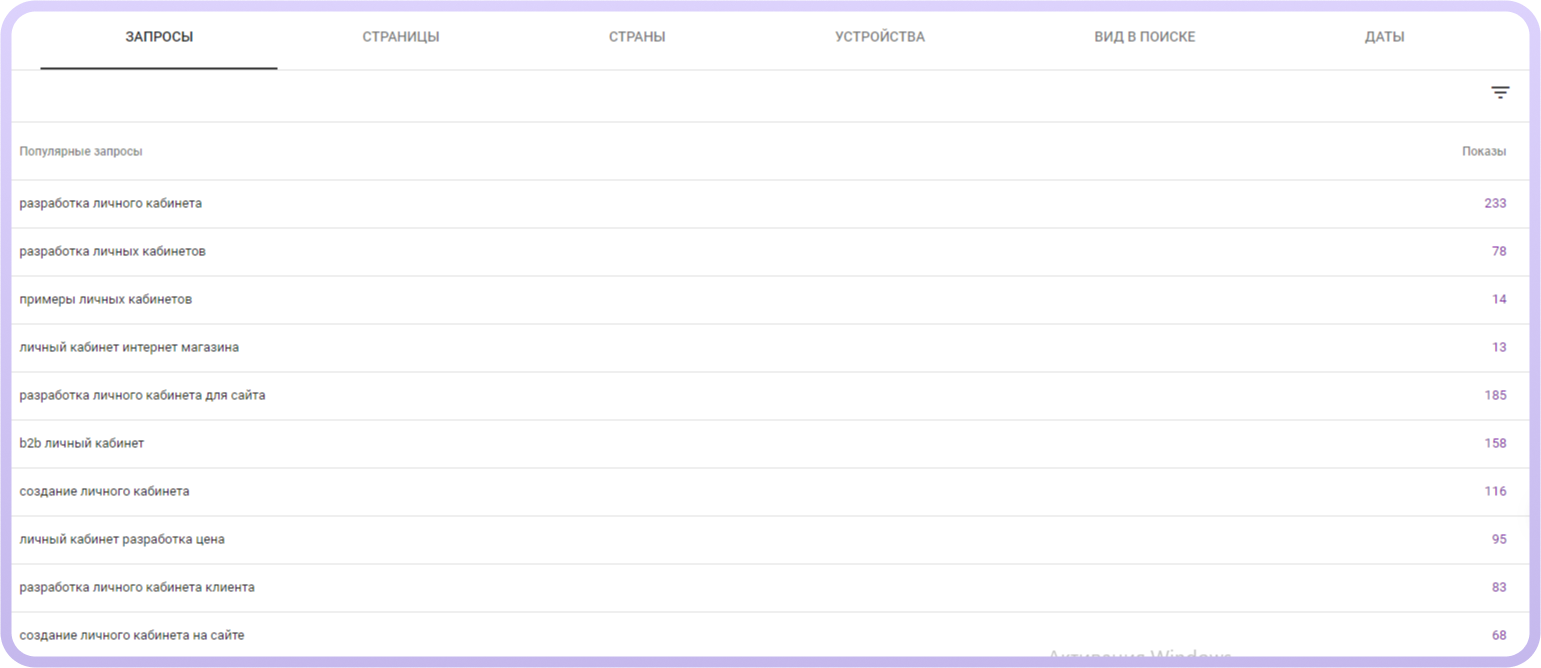Image resolution: width=1541 pixels, height=668 pixels.
Task: Open the Устройства tab
Action: (x=880, y=37)
